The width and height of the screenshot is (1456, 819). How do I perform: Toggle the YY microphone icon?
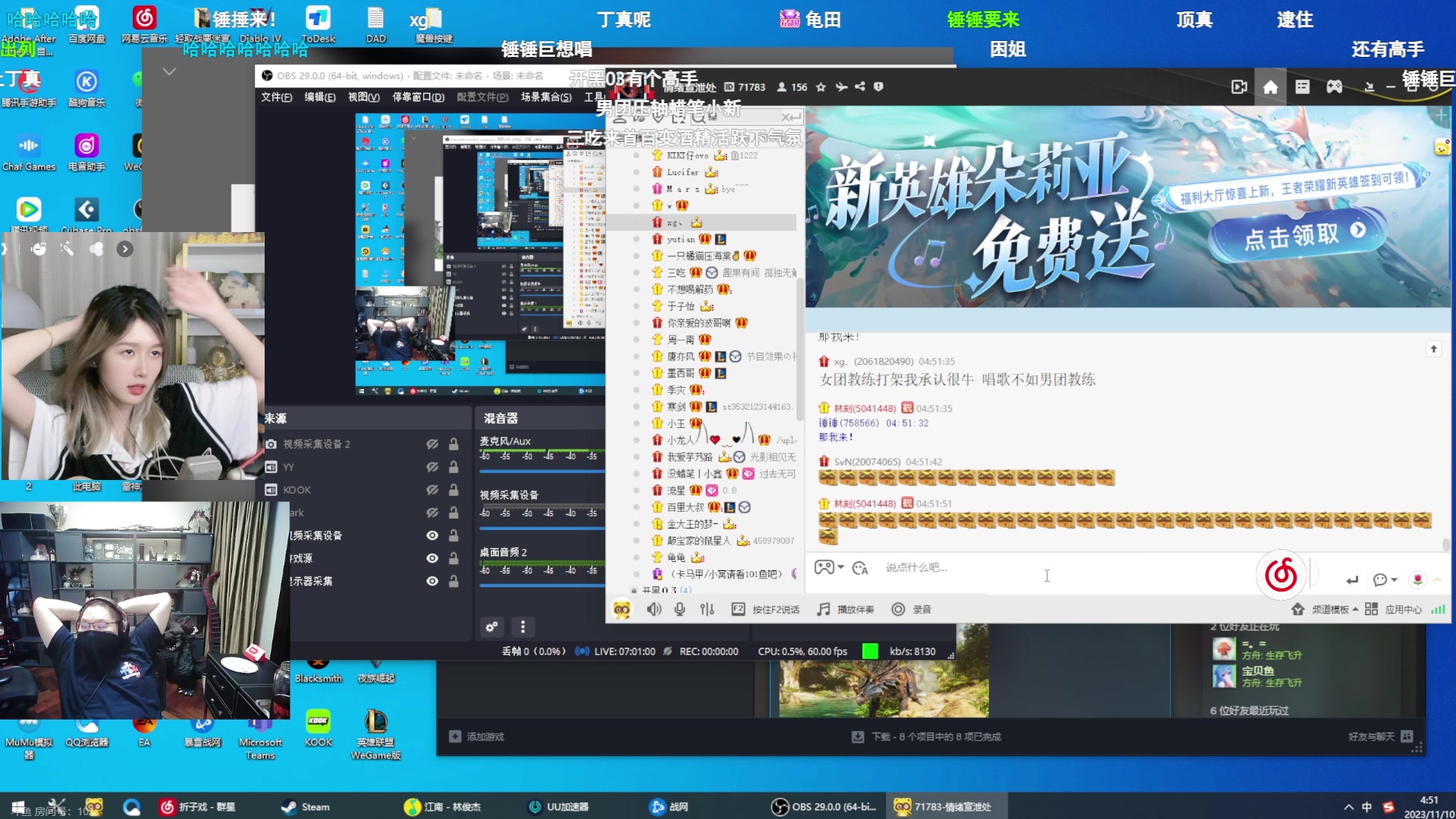pos(680,609)
